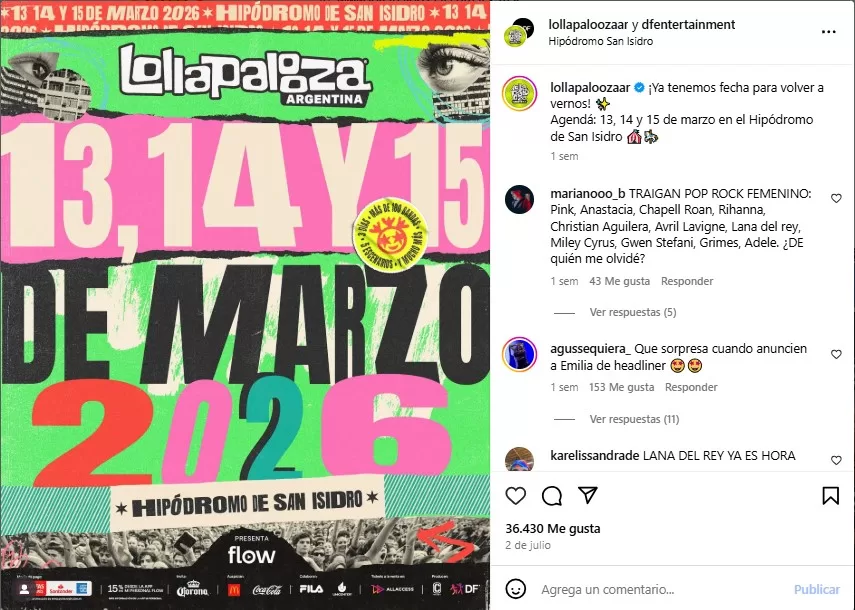Open the emoji picker smiley icon

point(515,589)
